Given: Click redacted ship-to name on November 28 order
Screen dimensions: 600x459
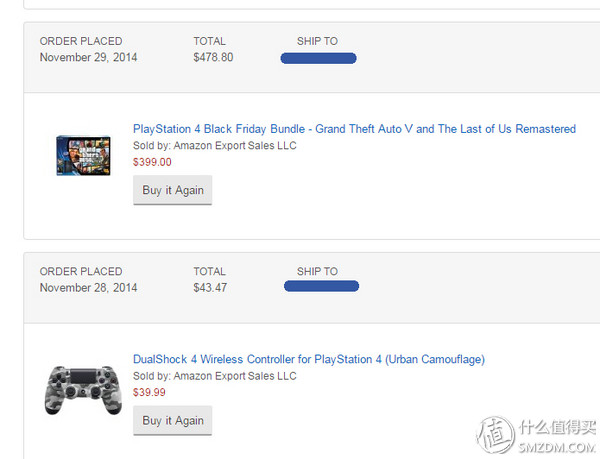Looking at the screenshot, I should 321,287.
